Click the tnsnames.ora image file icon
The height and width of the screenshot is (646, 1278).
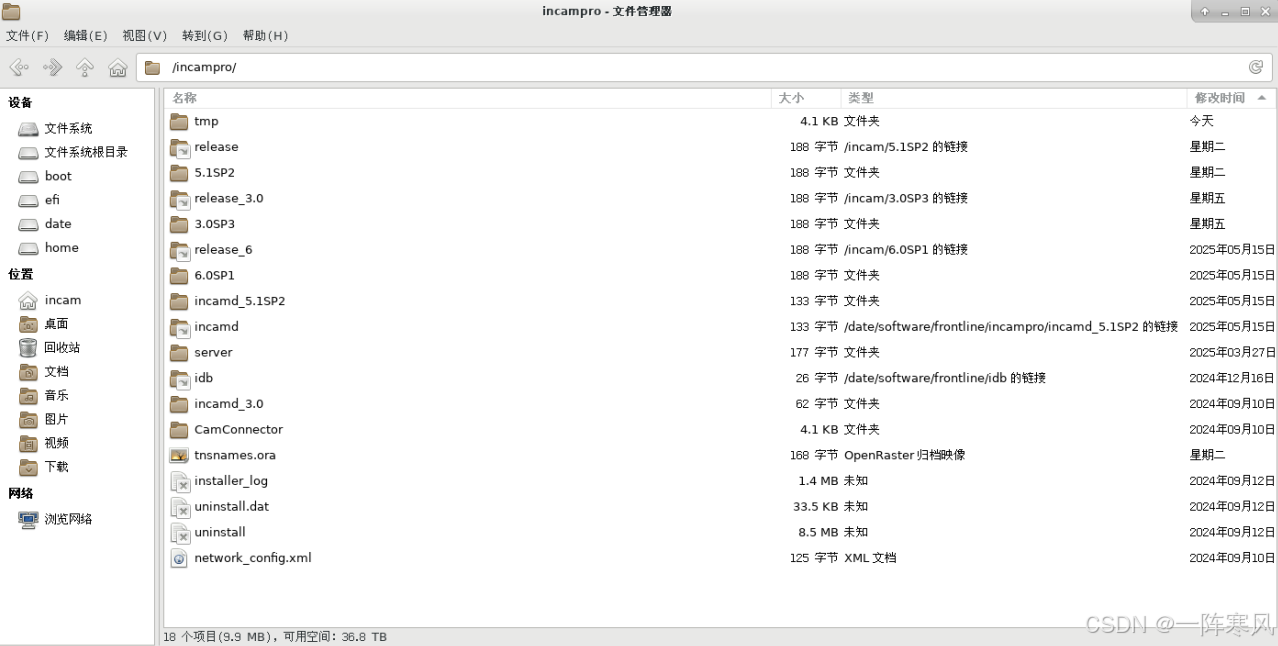[x=179, y=455]
